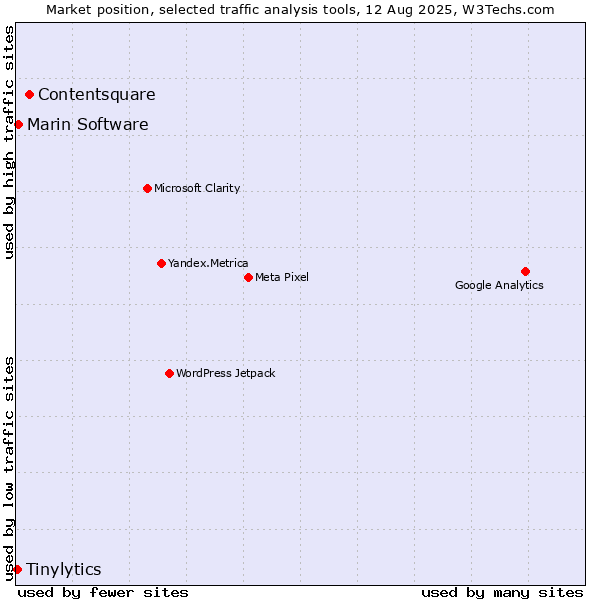The width and height of the screenshot is (600, 600).
Task: Click the Tinylytics red data point
Action: (x=17, y=569)
